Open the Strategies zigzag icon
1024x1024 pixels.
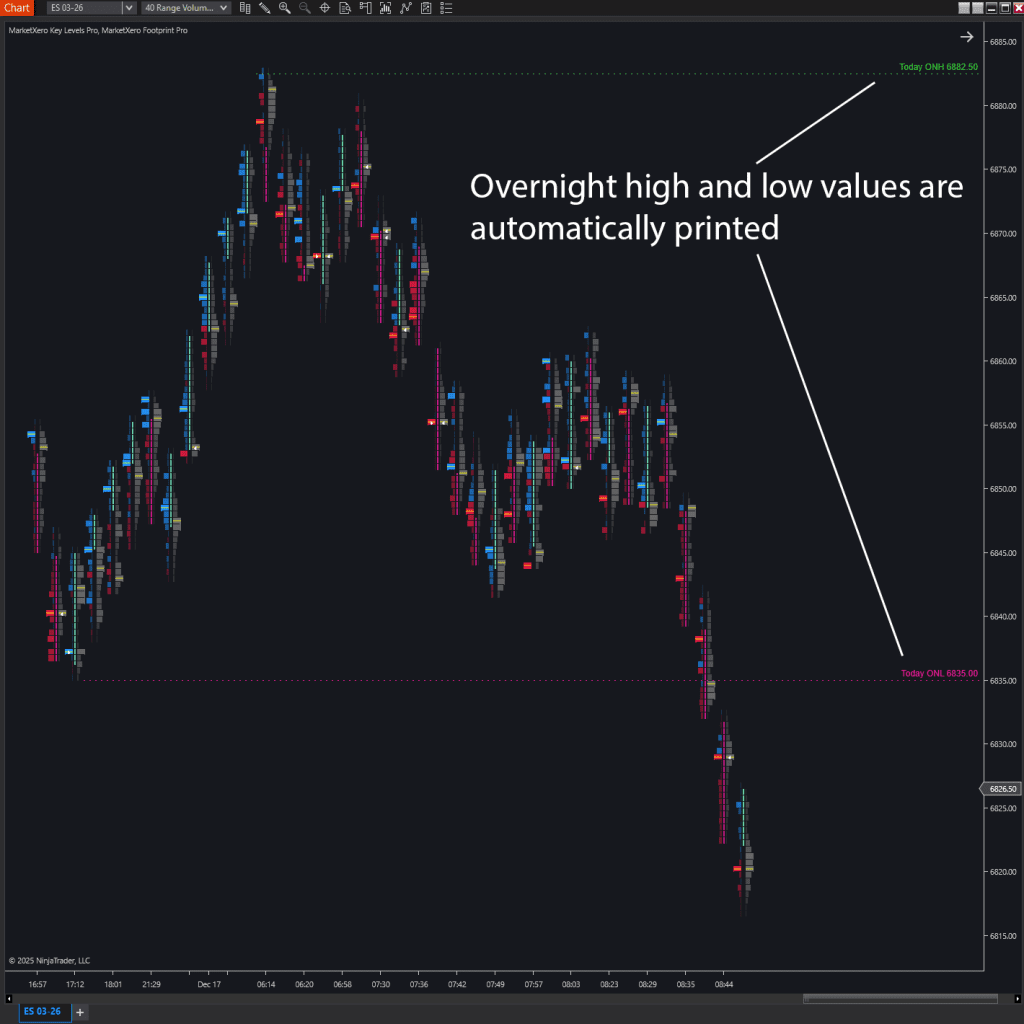point(406,8)
